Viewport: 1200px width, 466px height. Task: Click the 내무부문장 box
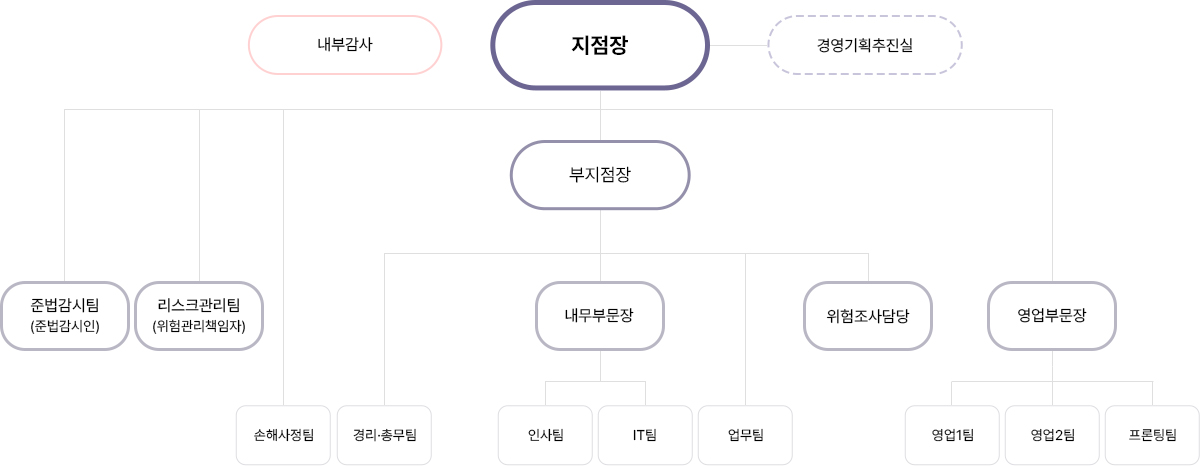(600, 315)
